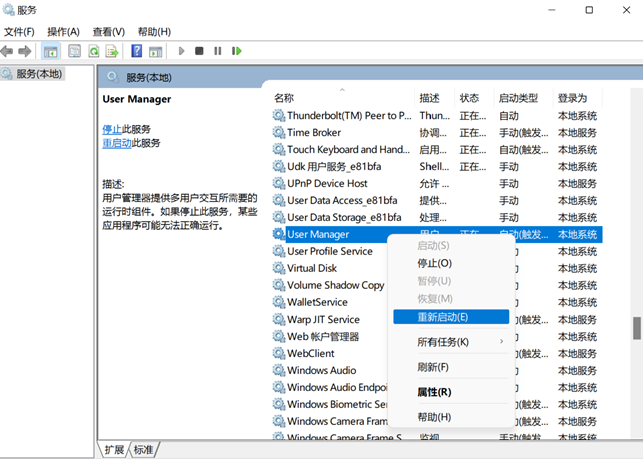Click the vertical scrollbar thumb in services list
Screen dimensions: 643x459
tap(636, 329)
